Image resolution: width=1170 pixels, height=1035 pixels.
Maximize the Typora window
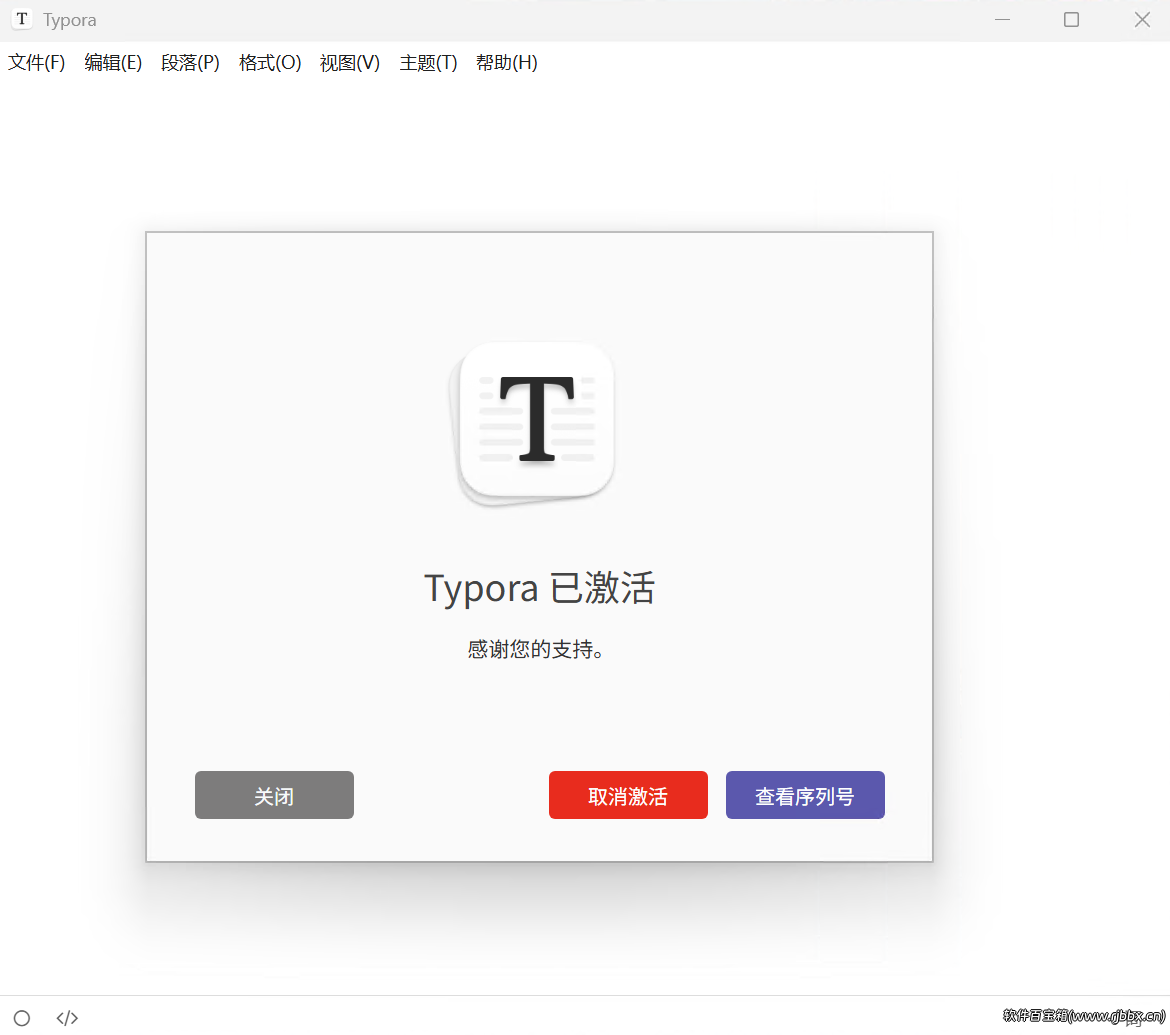click(x=1072, y=19)
